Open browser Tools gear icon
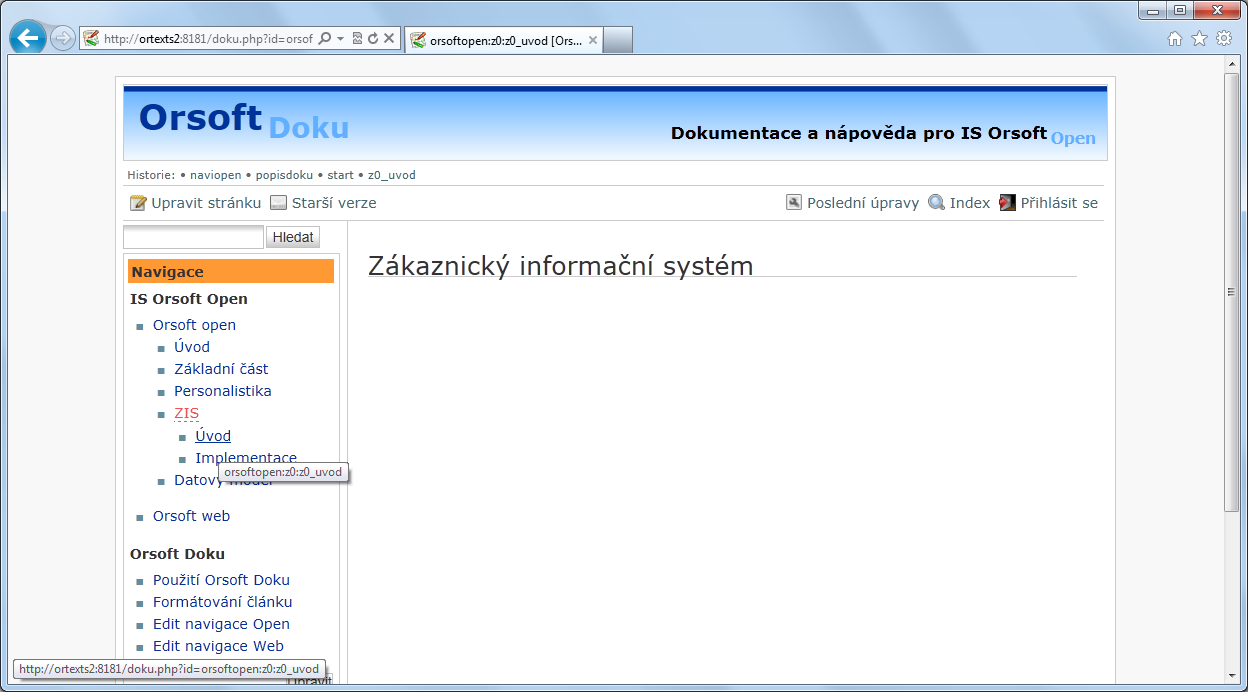This screenshot has height=692, width=1248. point(1223,39)
